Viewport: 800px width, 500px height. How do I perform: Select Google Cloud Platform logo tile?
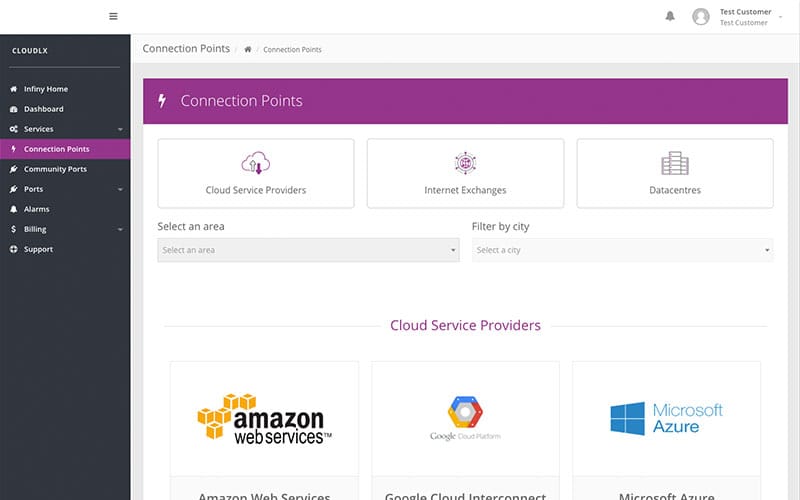[465, 418]
